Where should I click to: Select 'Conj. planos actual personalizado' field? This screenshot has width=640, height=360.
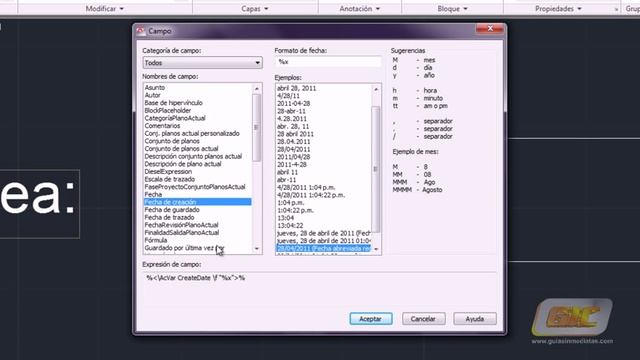192,133
